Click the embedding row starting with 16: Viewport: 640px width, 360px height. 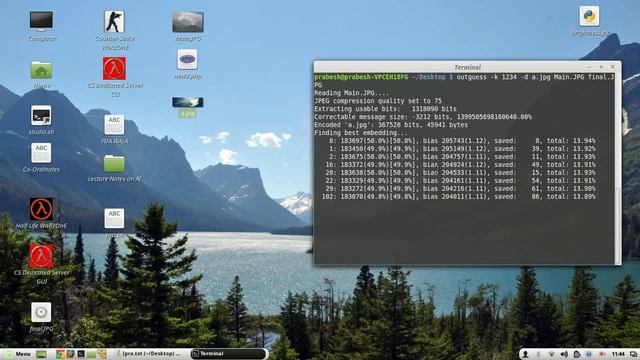coord(460,165)
